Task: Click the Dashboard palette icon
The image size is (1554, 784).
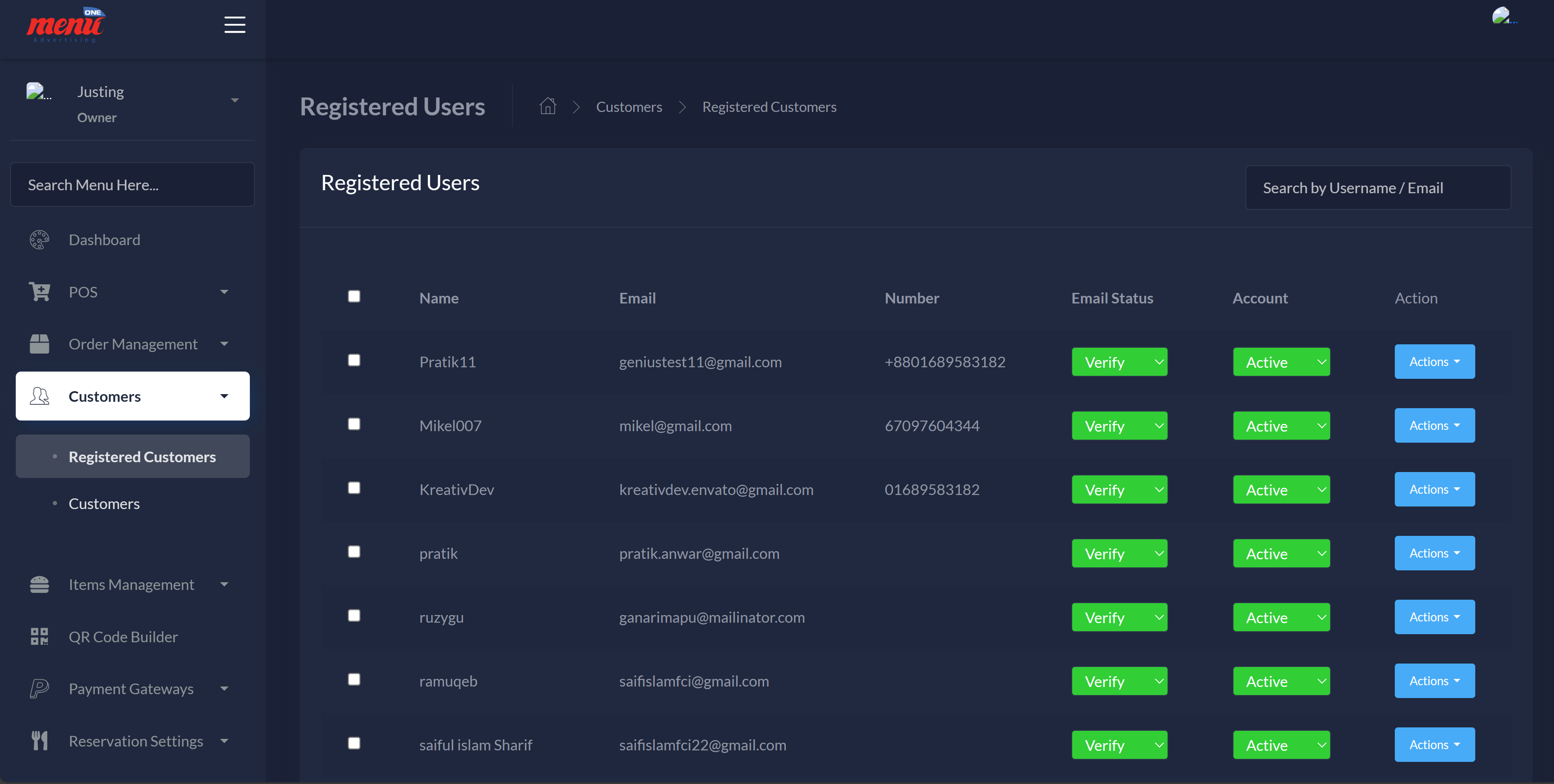Action: click(39, 240)
